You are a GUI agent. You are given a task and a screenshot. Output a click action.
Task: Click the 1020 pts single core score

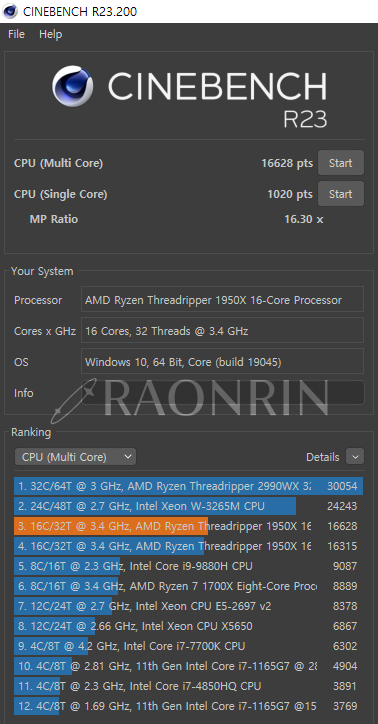(x=290, y=194)
